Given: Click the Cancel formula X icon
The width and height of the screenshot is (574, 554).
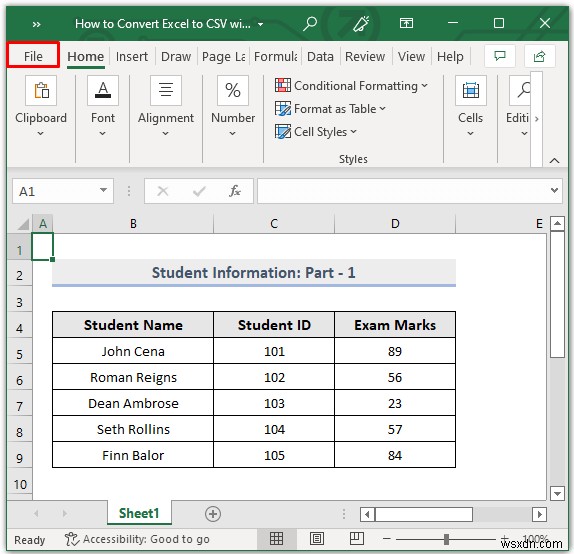Looking at the screenshot, I should tap(163, 191).
